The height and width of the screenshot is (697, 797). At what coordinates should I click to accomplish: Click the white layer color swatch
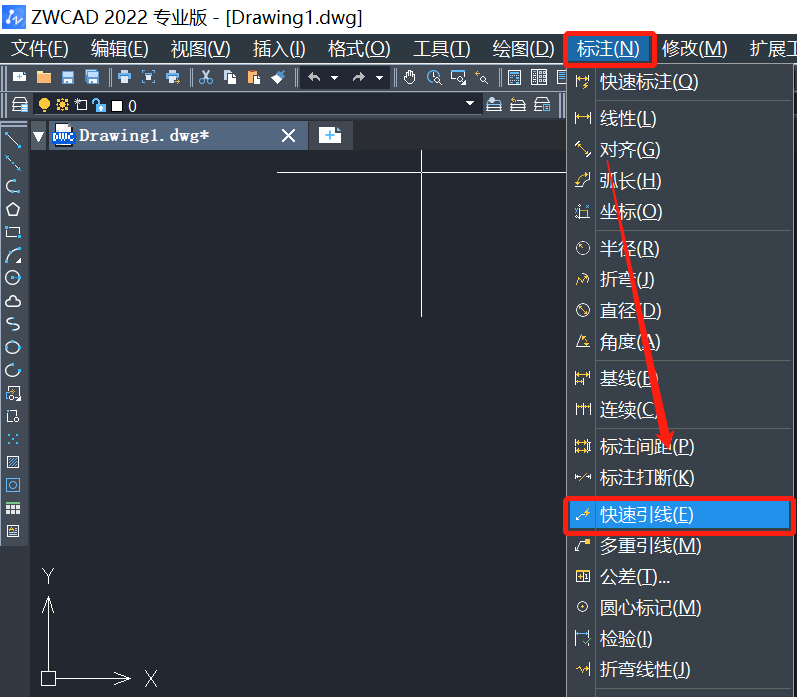click(x=117, y=106)
